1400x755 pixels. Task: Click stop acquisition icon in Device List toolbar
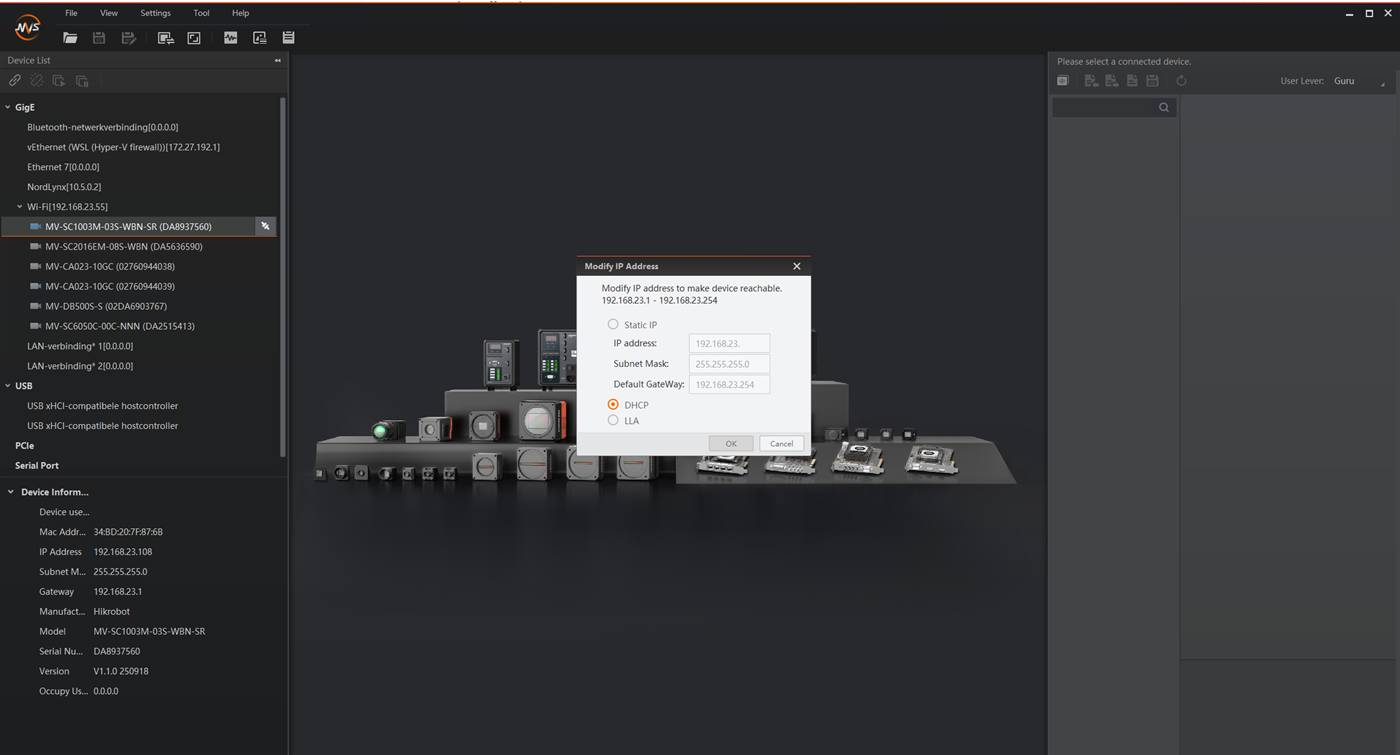82,80
